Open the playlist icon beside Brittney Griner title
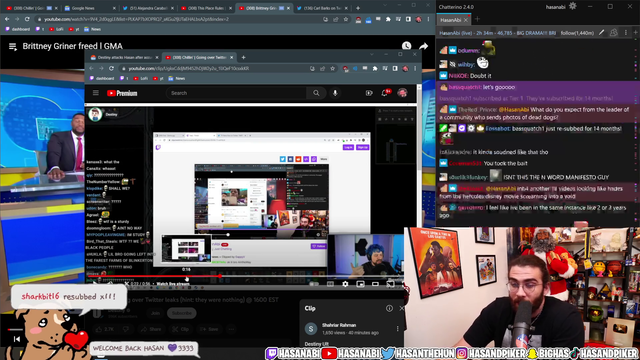Screen dimensions: 640x360 (13, 47)
